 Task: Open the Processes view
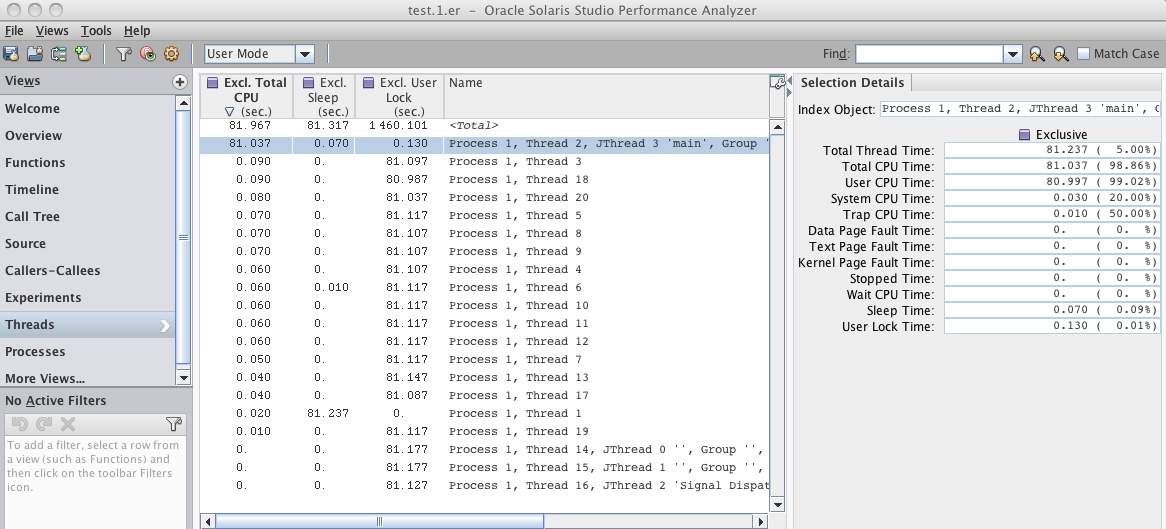pyautogui.click(x=88, y=352)
